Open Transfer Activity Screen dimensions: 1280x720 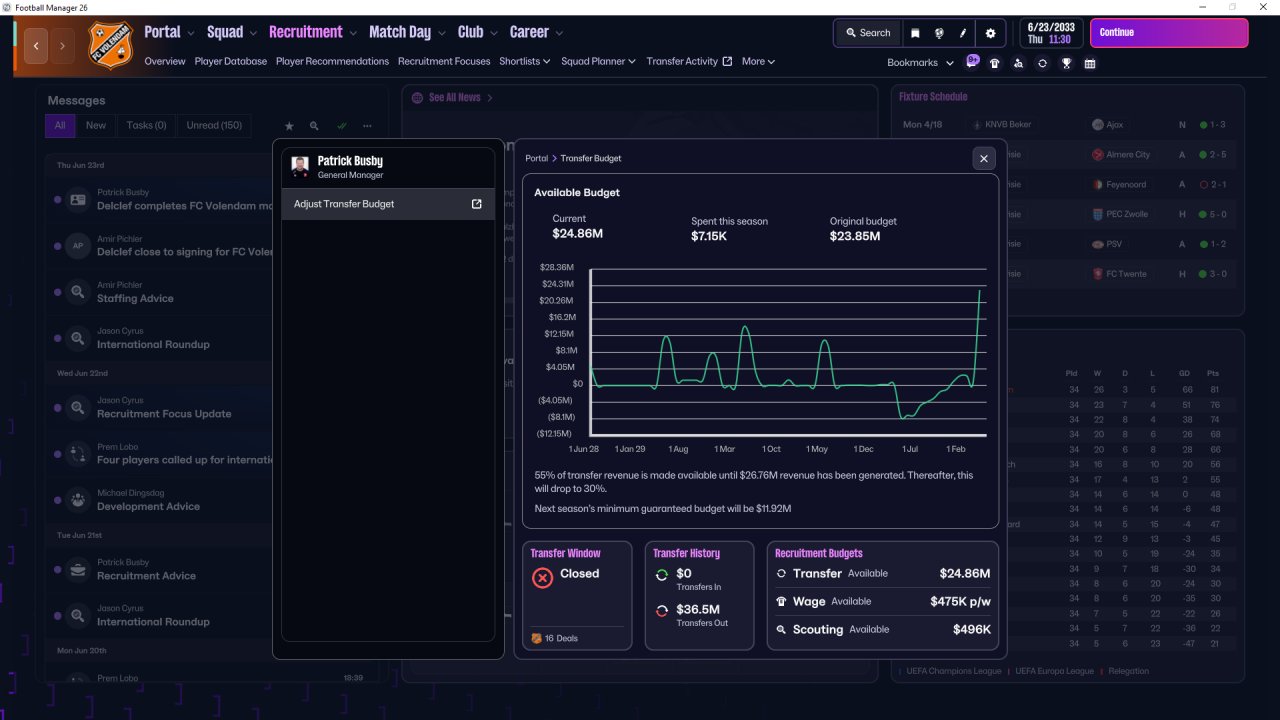[689, 61]
